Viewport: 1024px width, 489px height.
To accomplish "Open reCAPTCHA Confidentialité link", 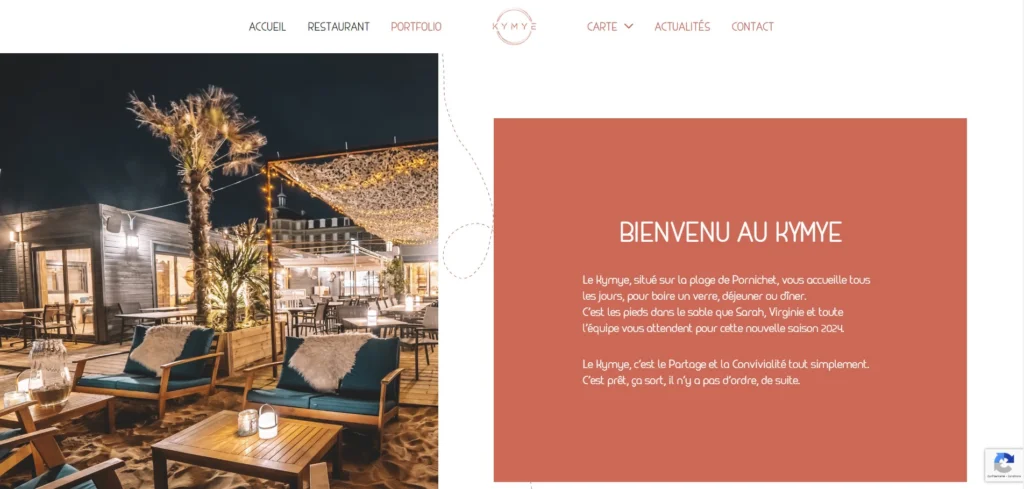I will click(997, 477).
